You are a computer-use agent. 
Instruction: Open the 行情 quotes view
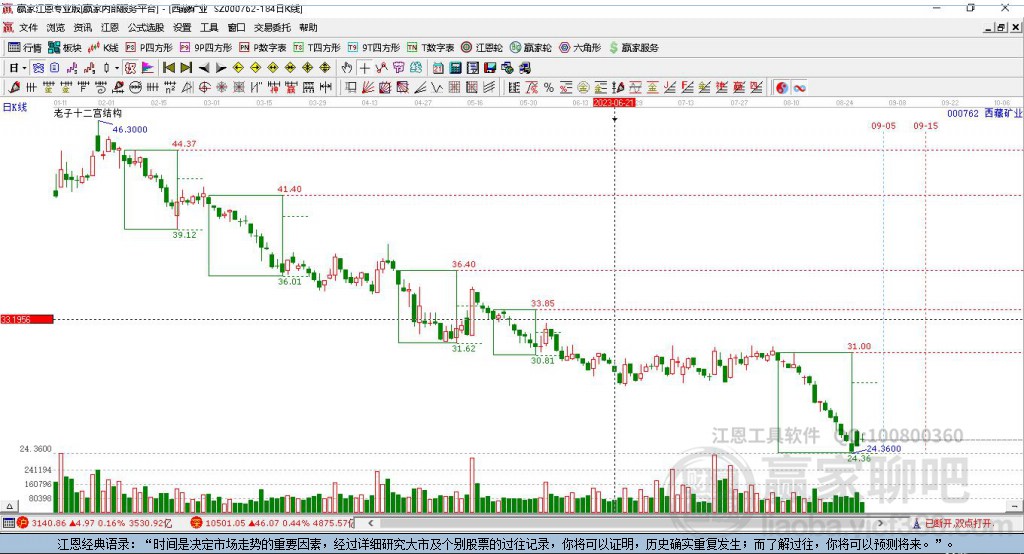[x=24, y=48]
